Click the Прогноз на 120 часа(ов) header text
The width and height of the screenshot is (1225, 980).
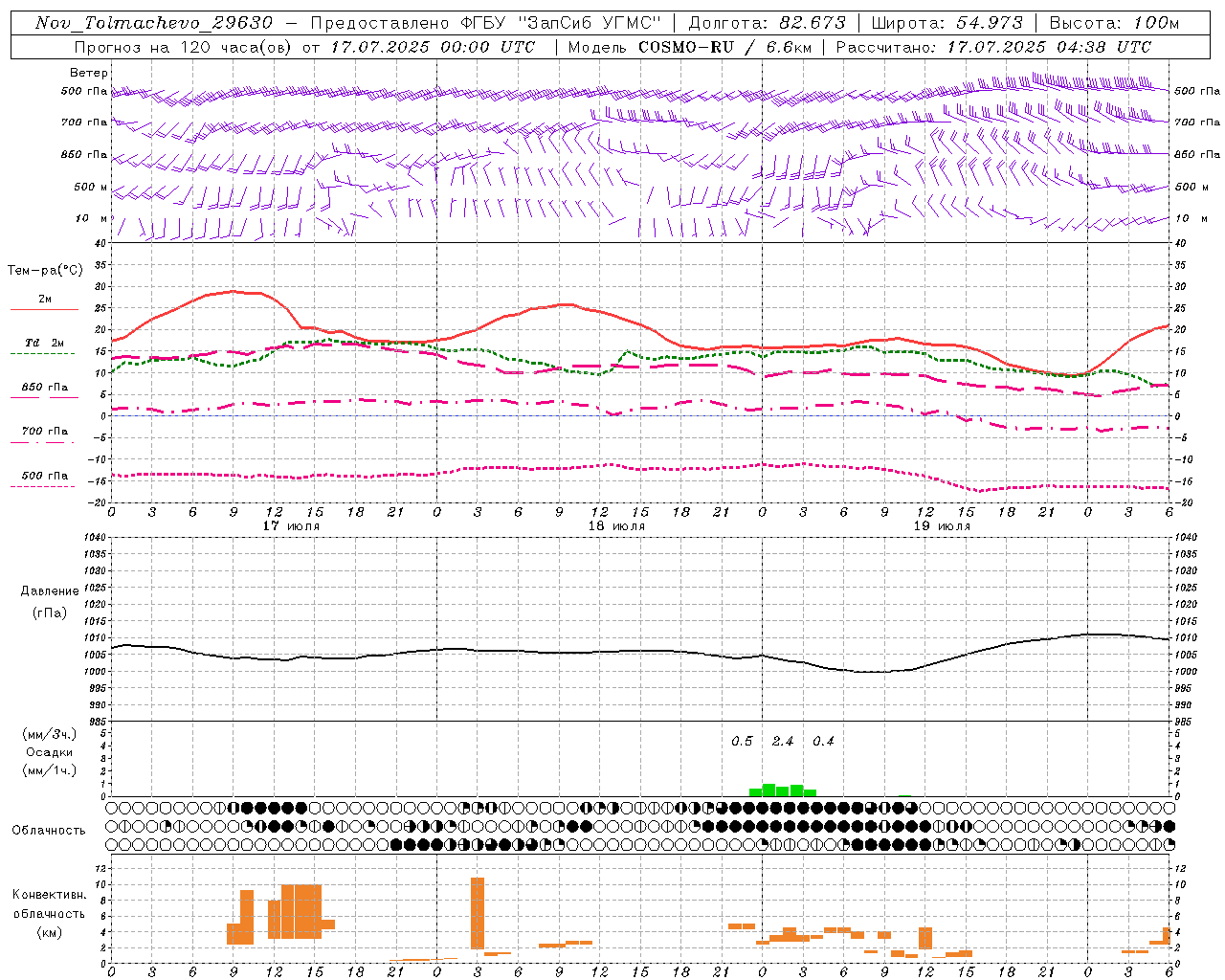185,47
